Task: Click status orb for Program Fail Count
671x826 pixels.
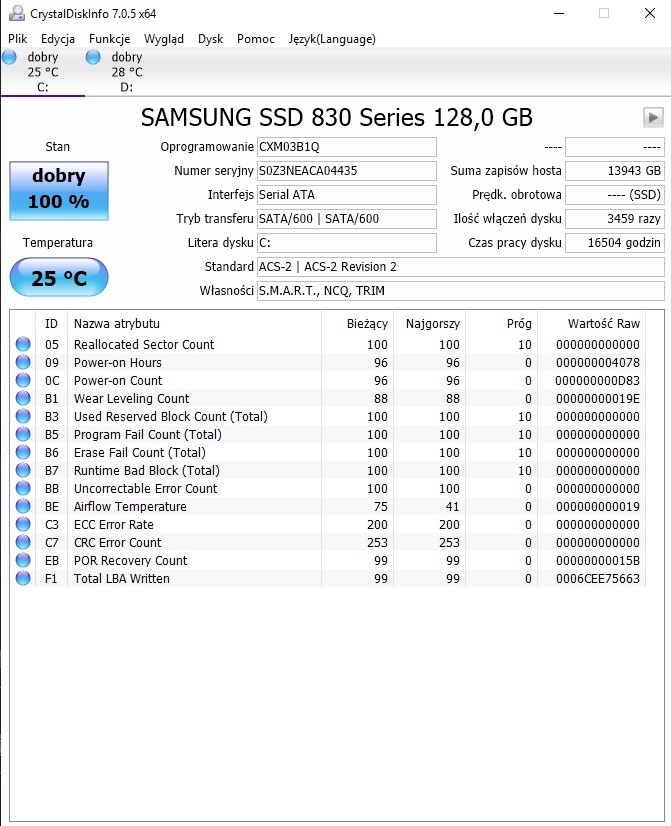Action: click(23, 434)
